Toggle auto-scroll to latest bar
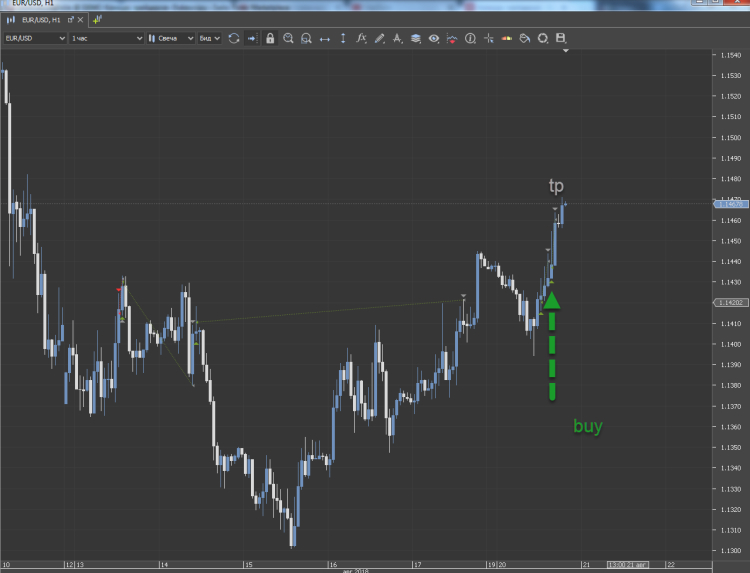The height and width of the screenshot is (573, 750). click(x=252, y=38)
